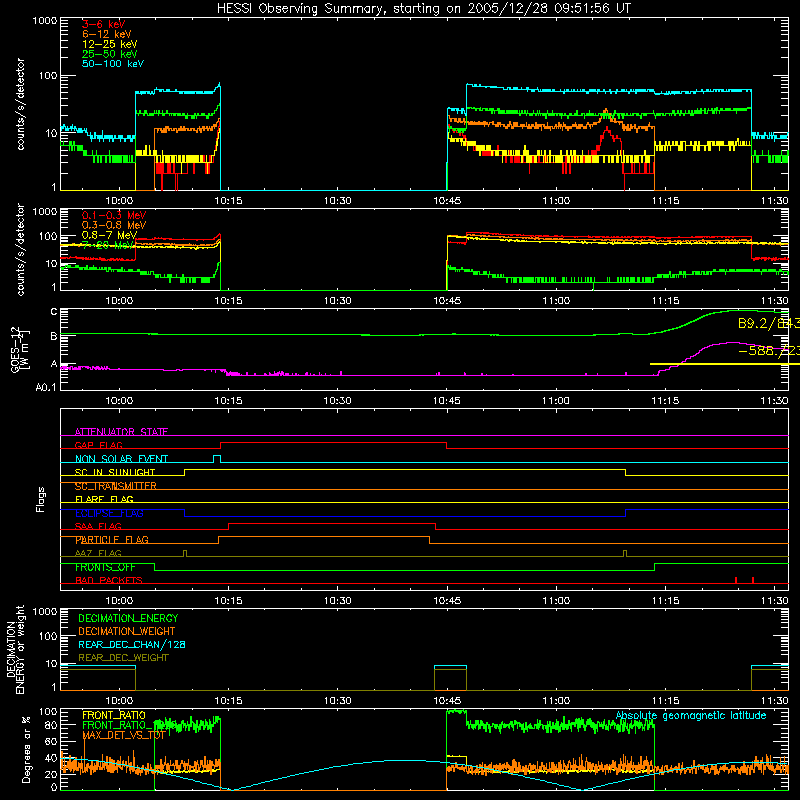800x800 pixels.
Task: Select the 12-25 keV legend label
Action: click(x=110, y=44)
